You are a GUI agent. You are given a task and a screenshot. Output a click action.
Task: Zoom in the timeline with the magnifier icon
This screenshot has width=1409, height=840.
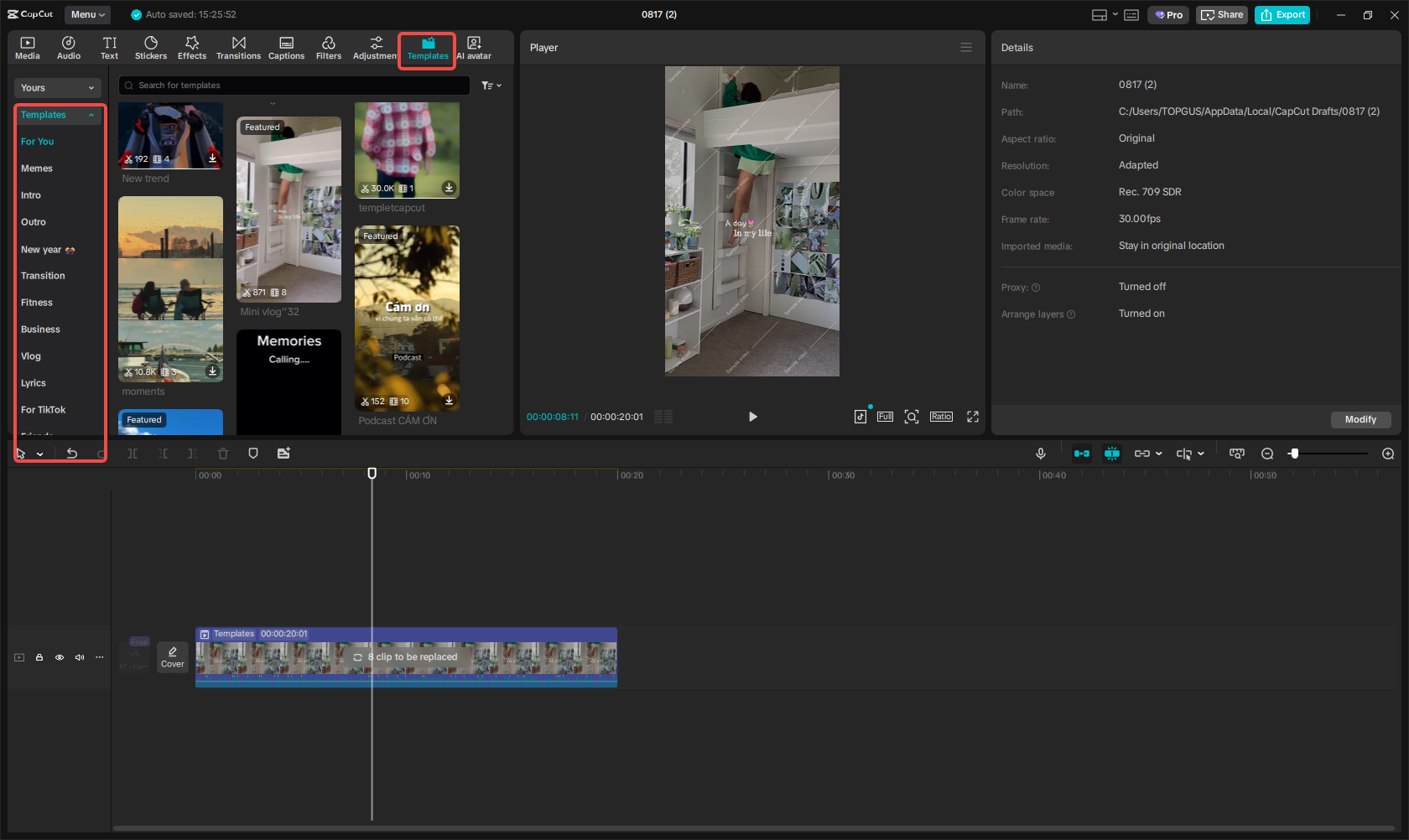[x=1388, y=453]
